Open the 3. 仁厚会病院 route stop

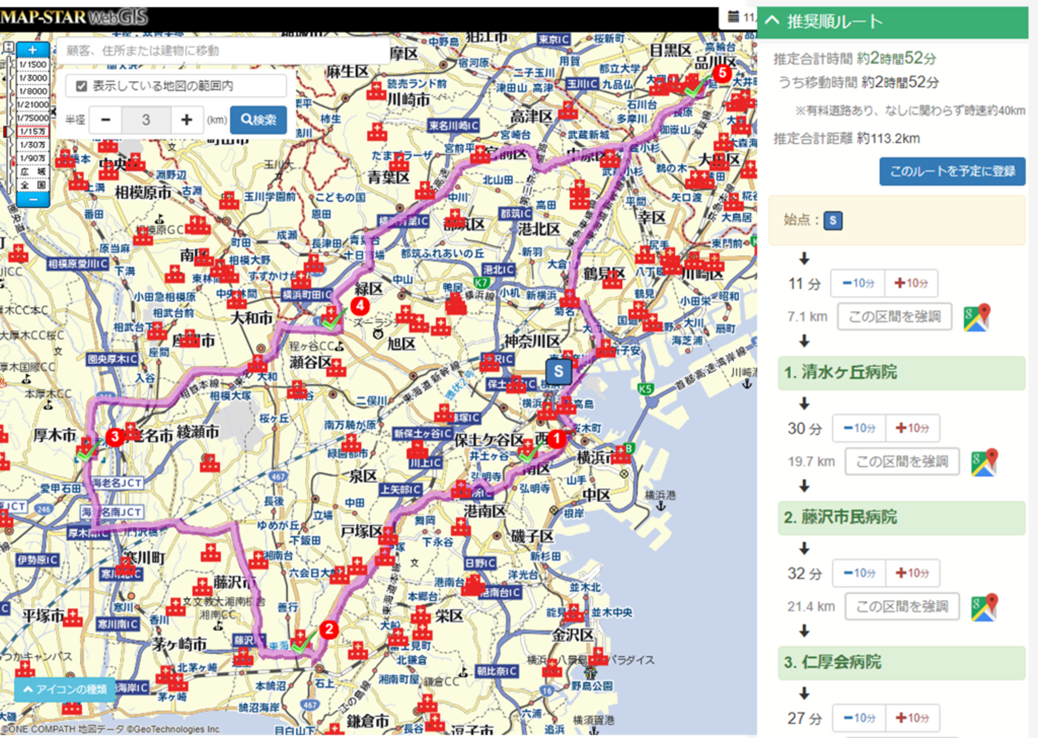902,663
